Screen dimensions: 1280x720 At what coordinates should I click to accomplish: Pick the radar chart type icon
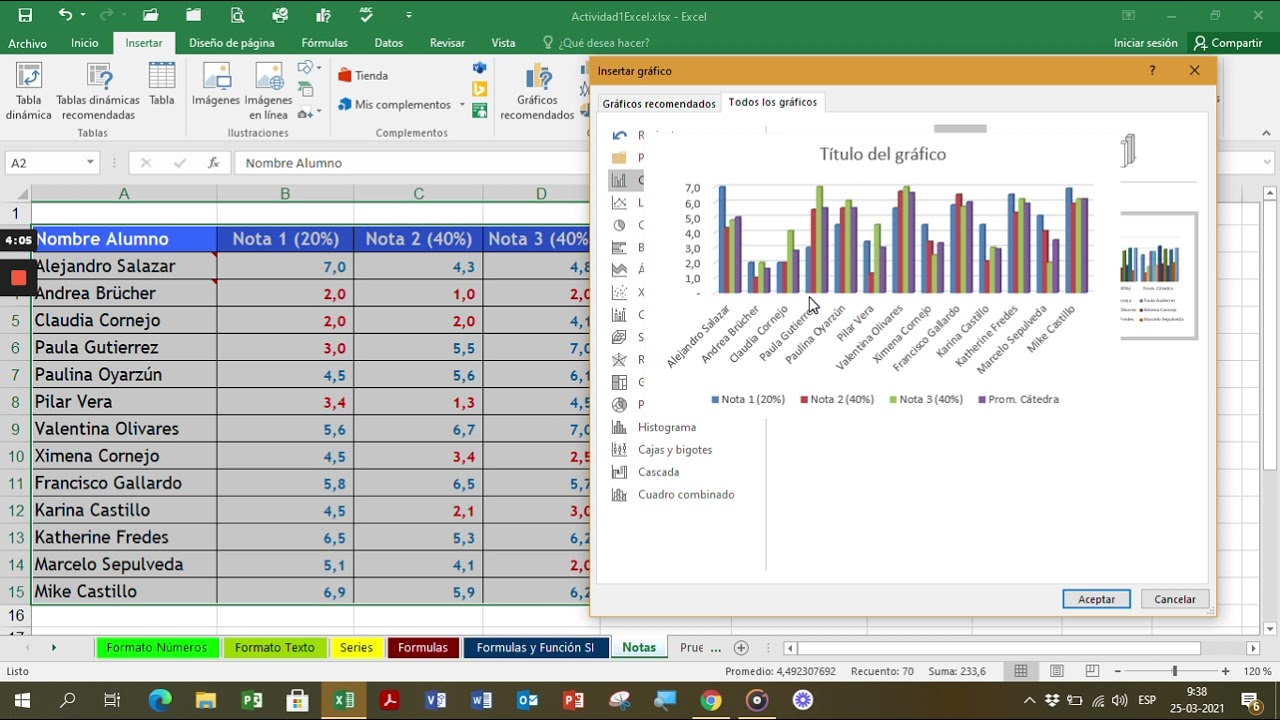pyautogui.click(x=619, y=360)
